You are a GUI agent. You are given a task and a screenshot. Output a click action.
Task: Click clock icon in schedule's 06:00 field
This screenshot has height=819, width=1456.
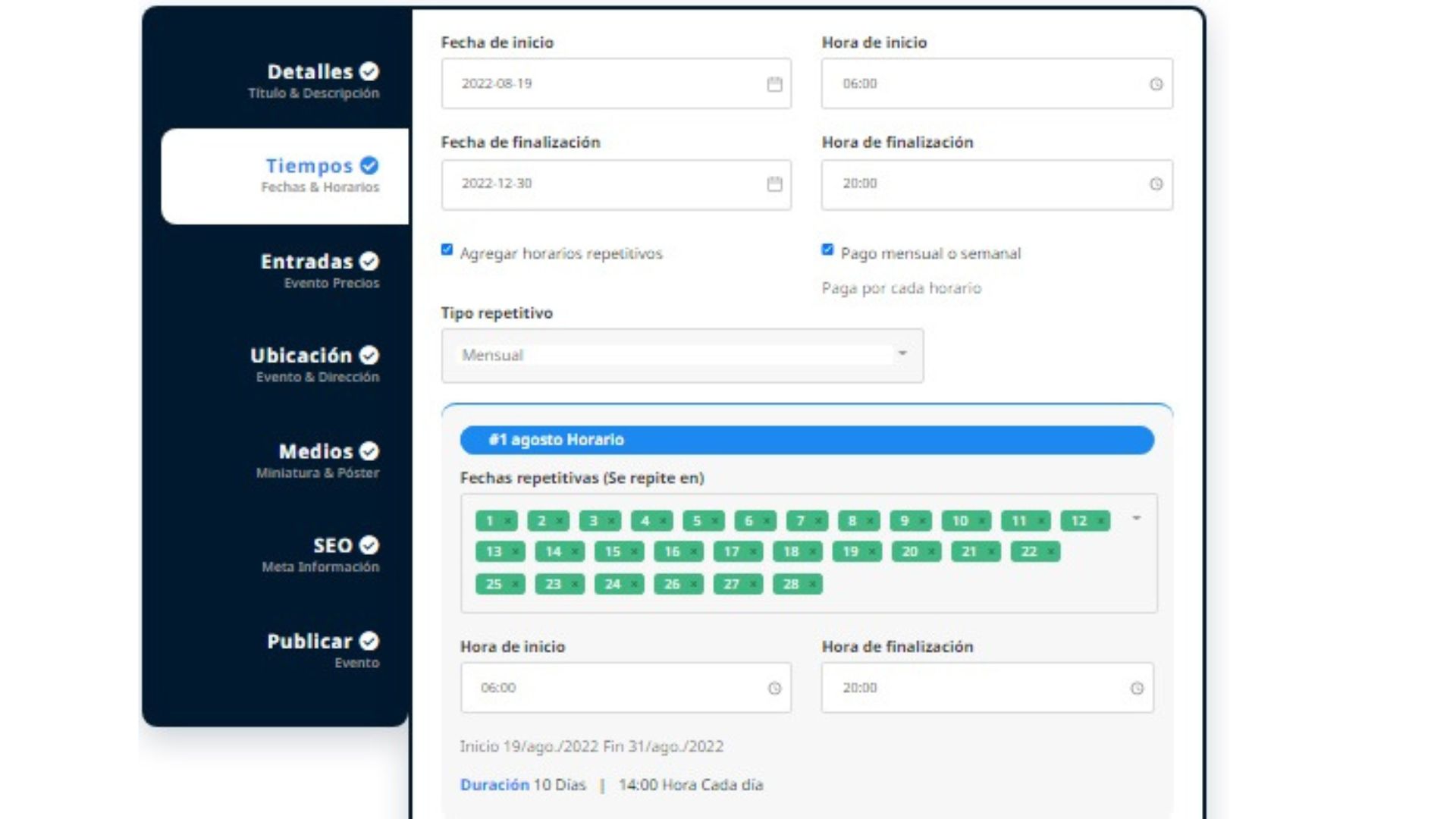(x=774, y=689)
